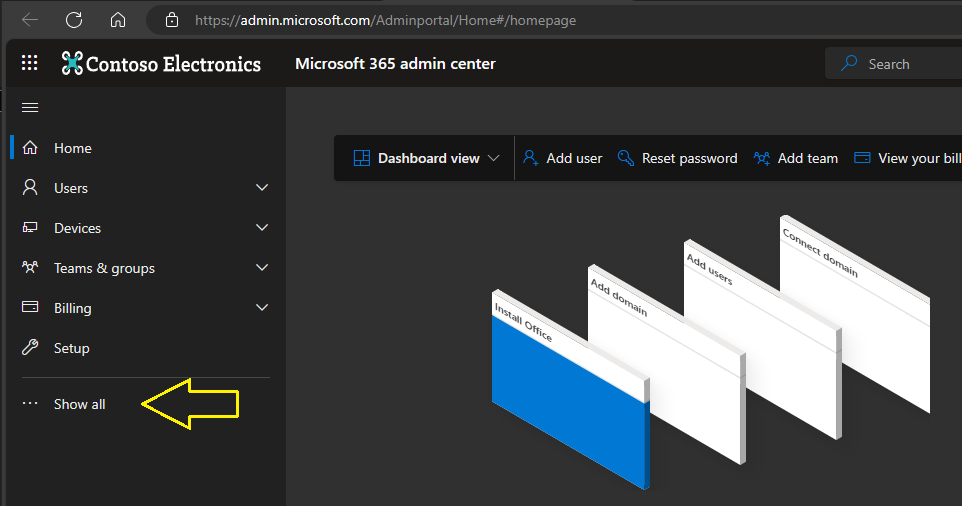
Task: Click the Add user person icon
Action: (x=531, y=158)
